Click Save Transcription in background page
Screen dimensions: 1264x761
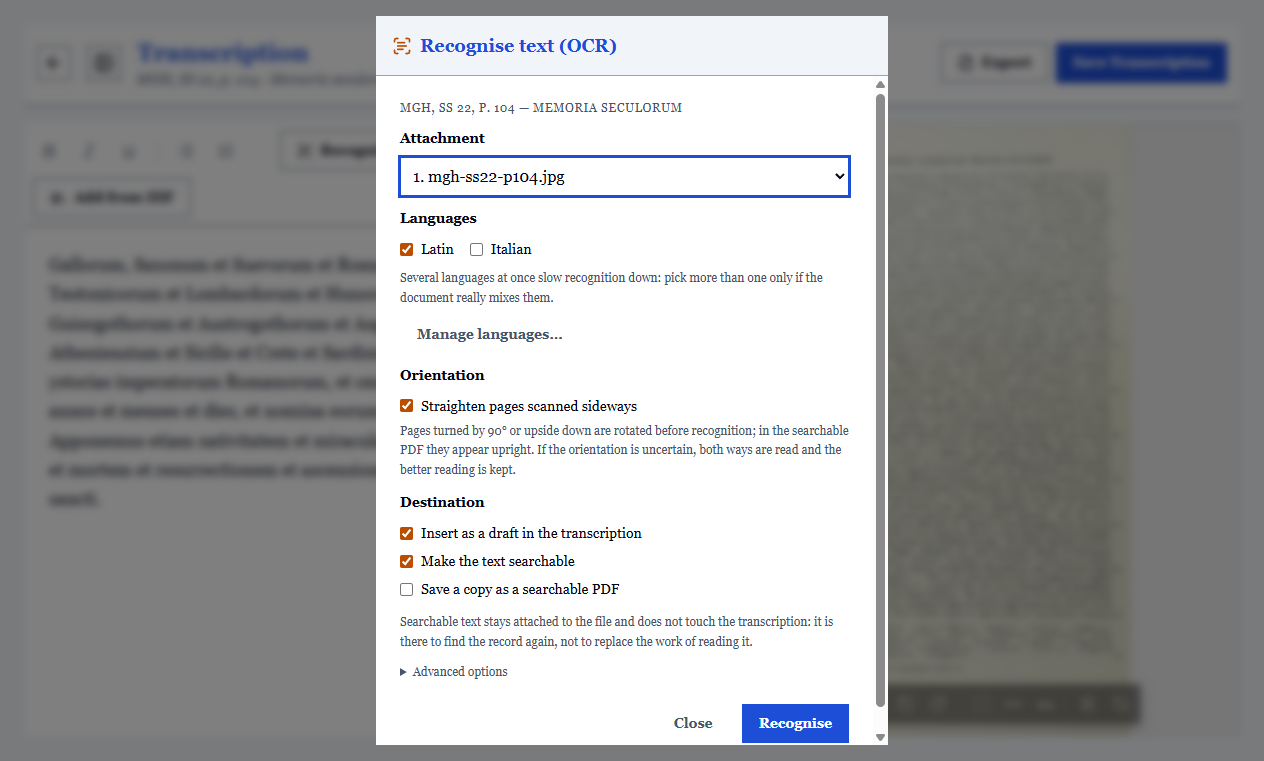(x=1141, y=62)
